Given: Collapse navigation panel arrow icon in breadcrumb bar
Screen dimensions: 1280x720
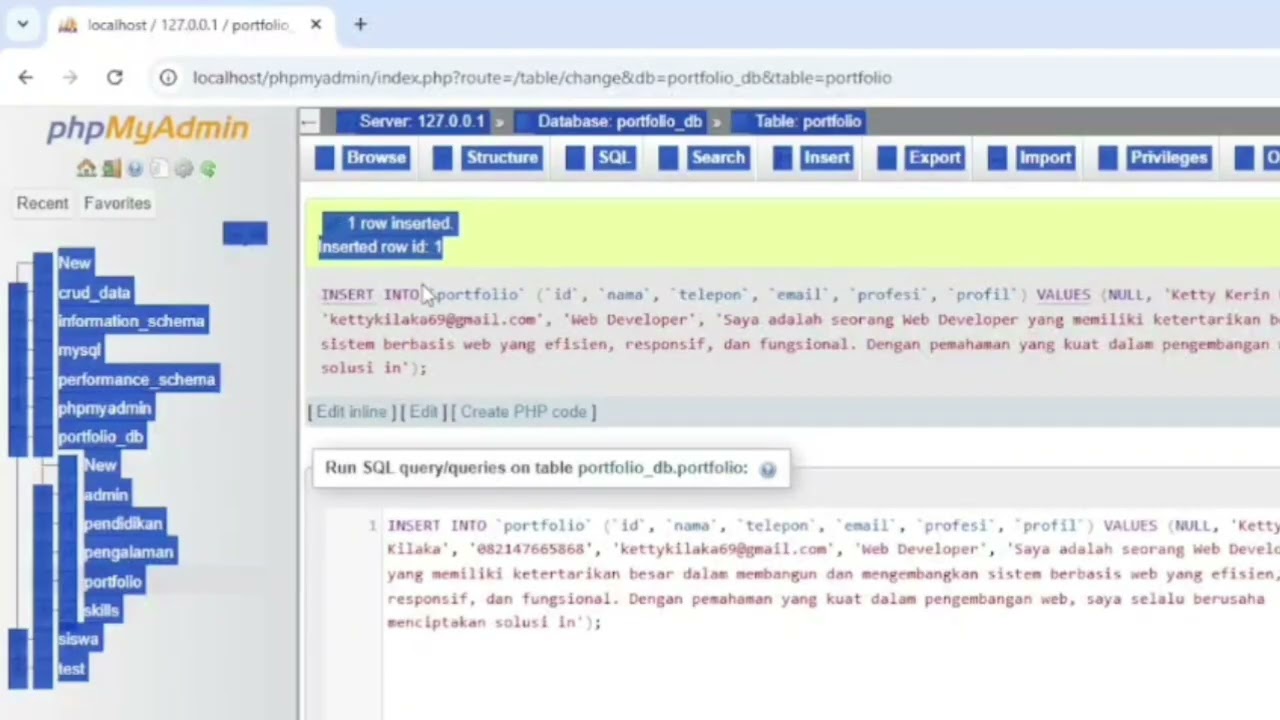Looking at the screenshot, I should (309, 122).
